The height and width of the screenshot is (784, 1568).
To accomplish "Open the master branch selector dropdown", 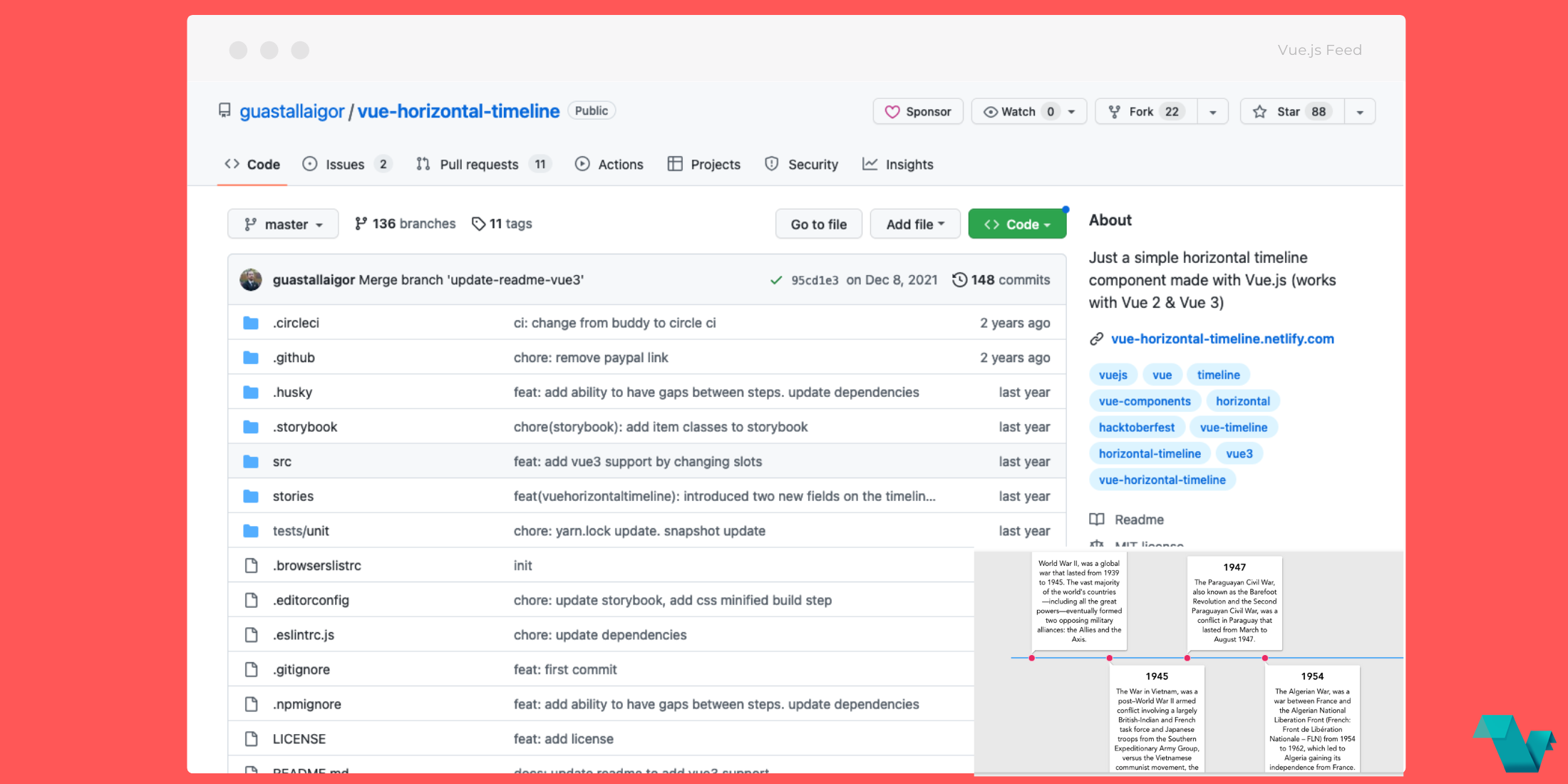I will [282, 223].
